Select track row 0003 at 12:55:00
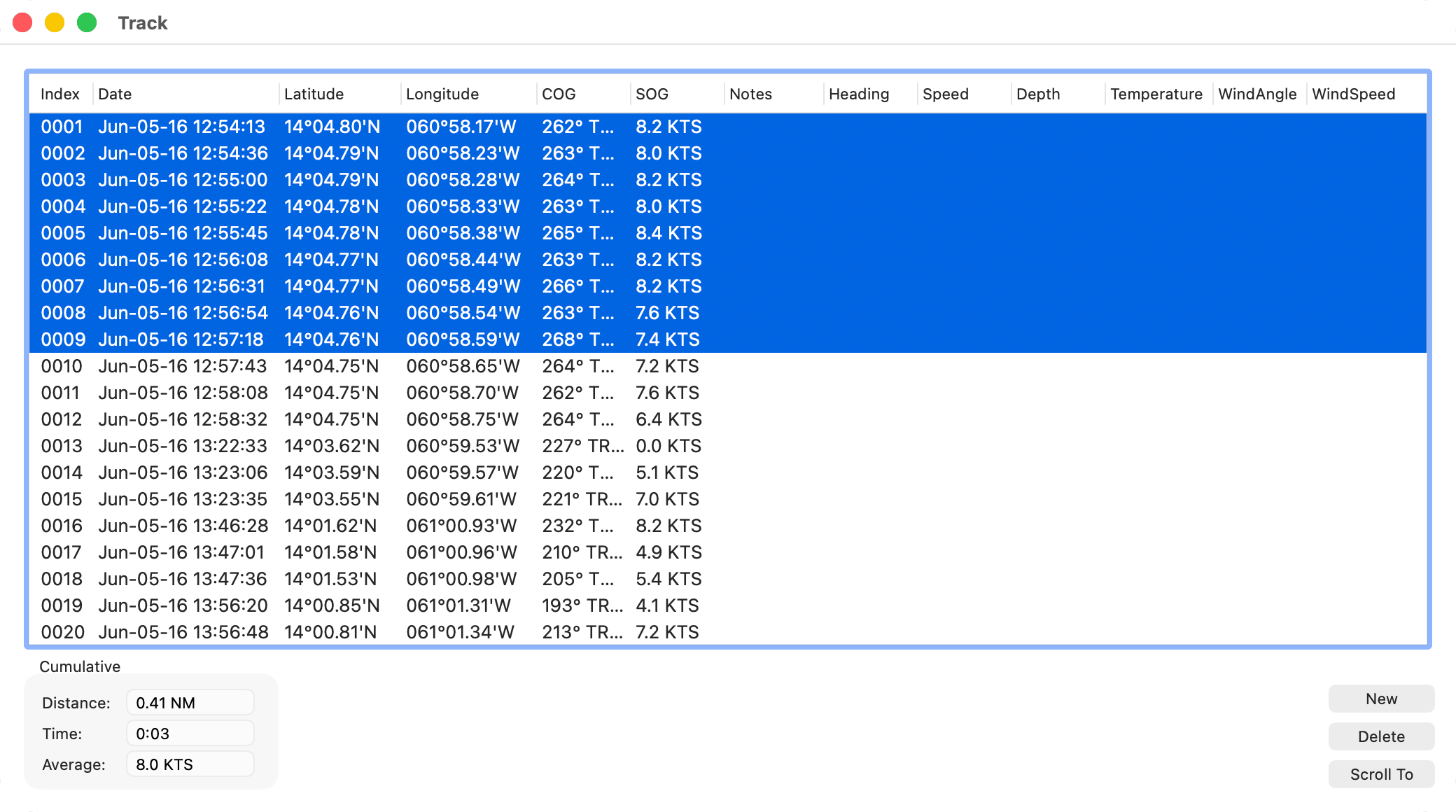Image resolution: width=1456 pixels, height=812 pixels. [728, 180]
